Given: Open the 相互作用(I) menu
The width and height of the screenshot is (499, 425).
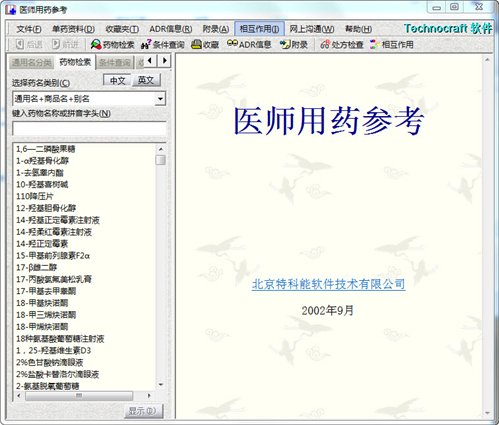Looking at the screenshot, I should (x=259, y=29).
